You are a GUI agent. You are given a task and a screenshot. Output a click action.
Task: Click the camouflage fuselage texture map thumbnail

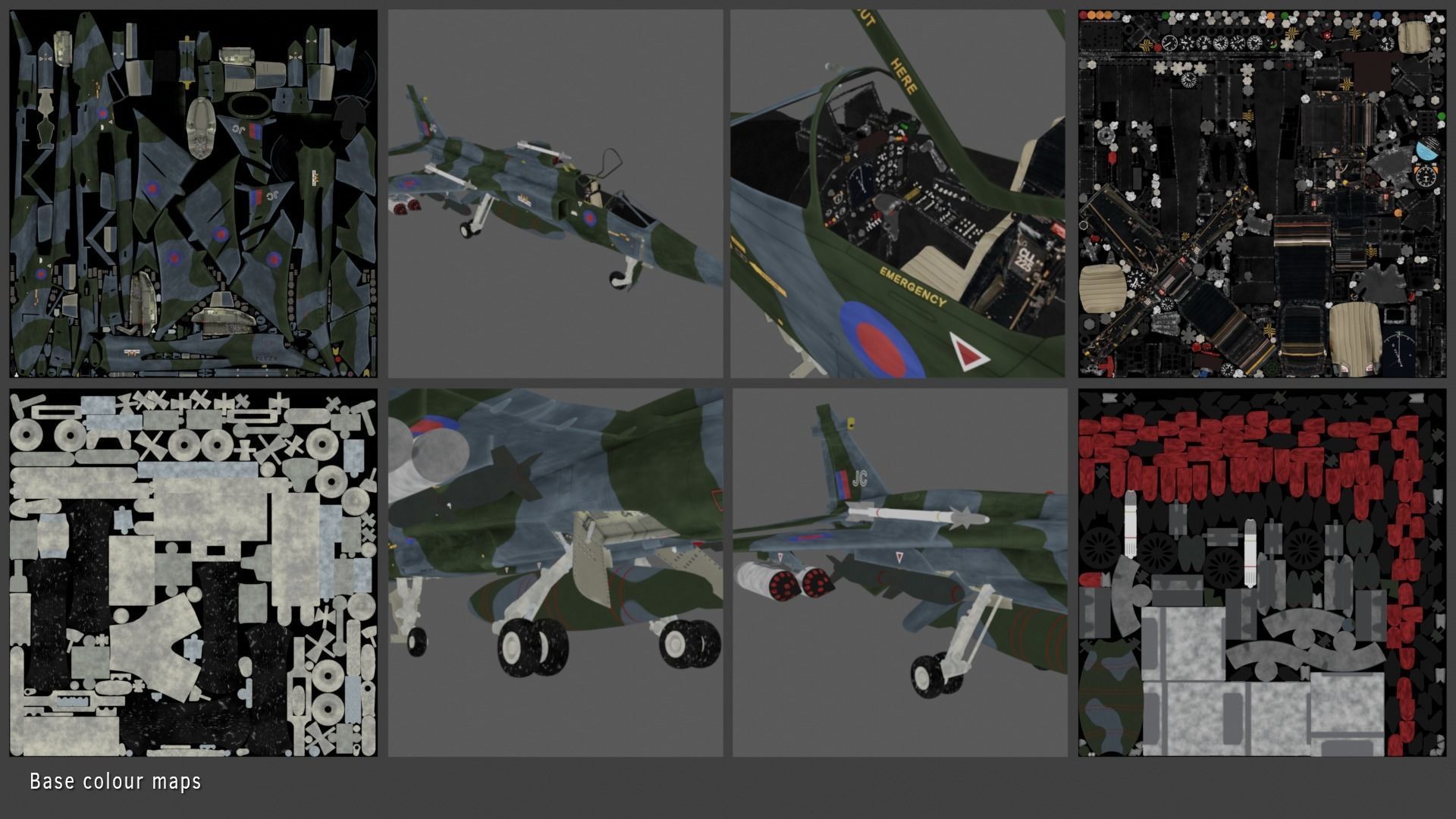coord(193,193)
